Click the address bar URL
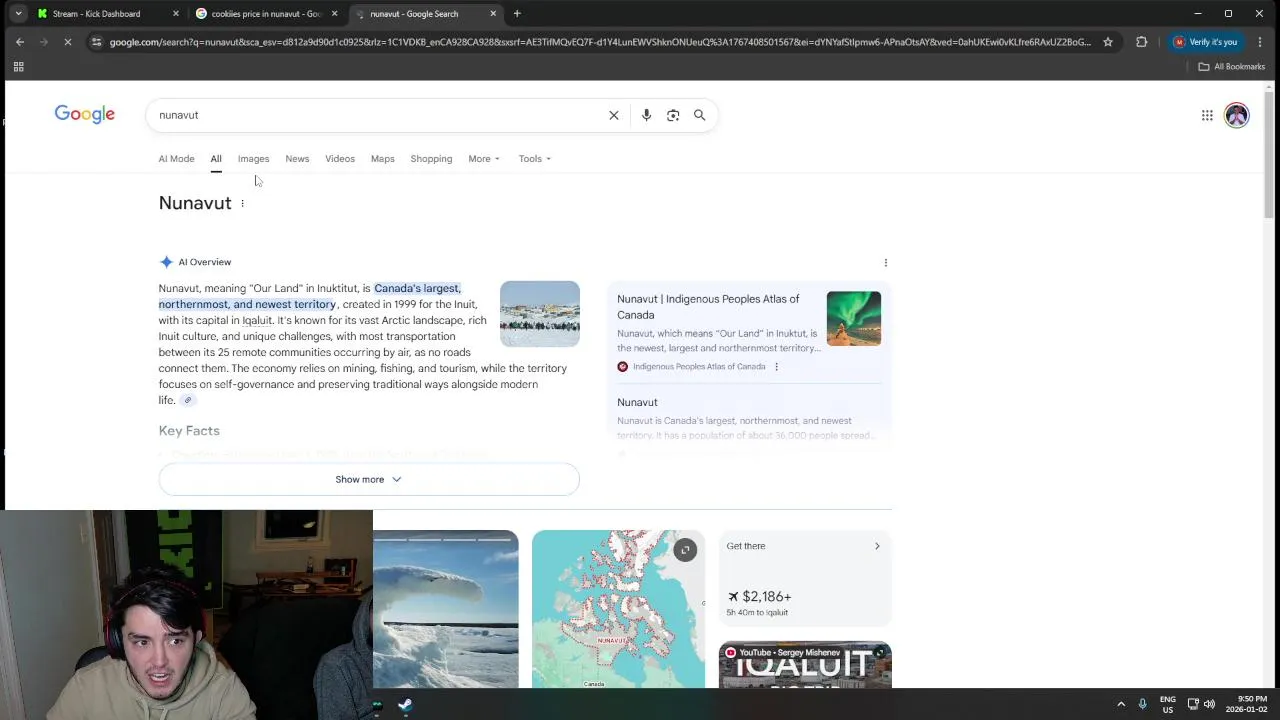The height and width of the screenshot is (720, 1280). pos(600,42)
